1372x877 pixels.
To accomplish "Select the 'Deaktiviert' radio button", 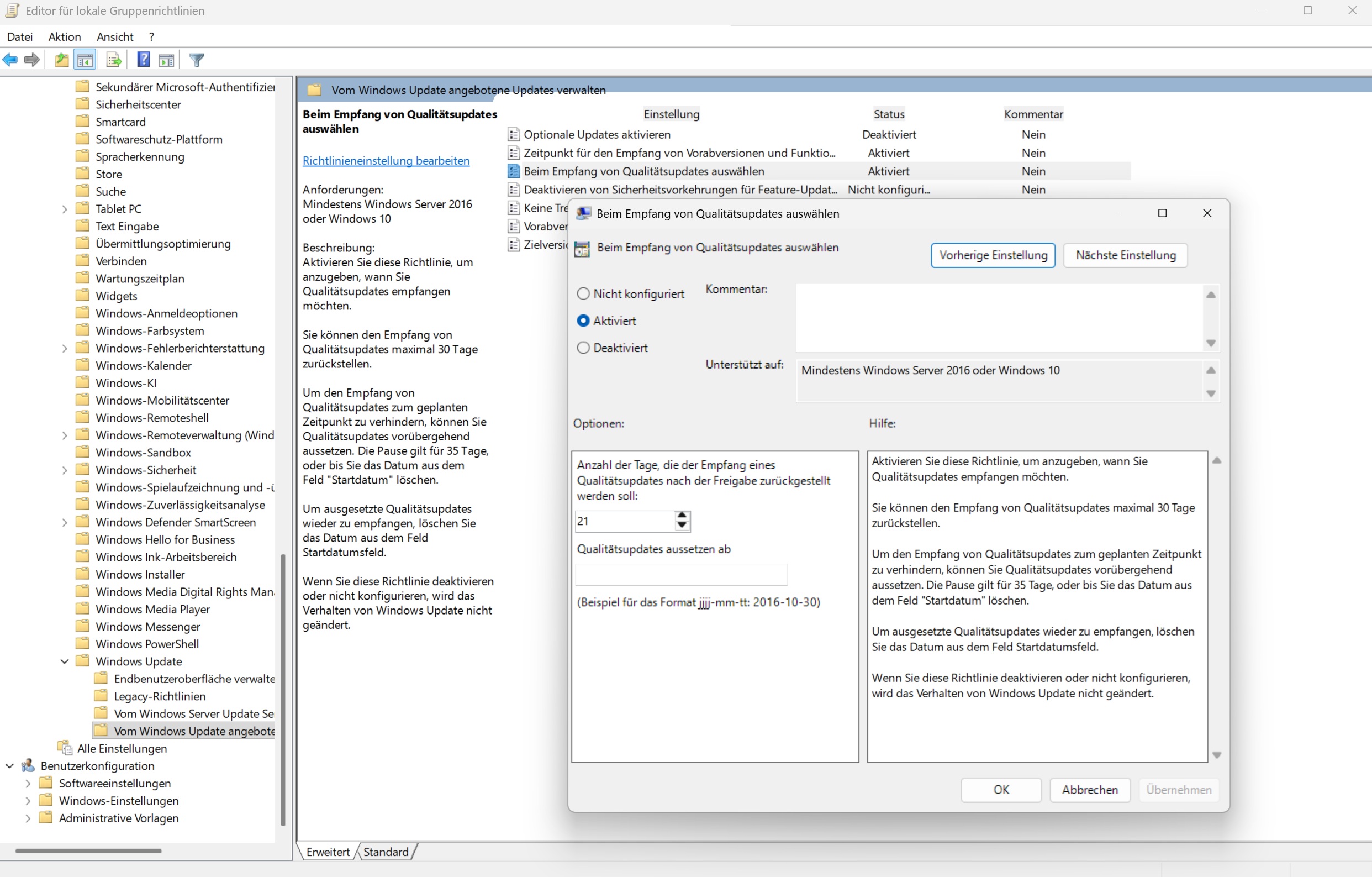I will pyautogui.click(x=583, y=348).
